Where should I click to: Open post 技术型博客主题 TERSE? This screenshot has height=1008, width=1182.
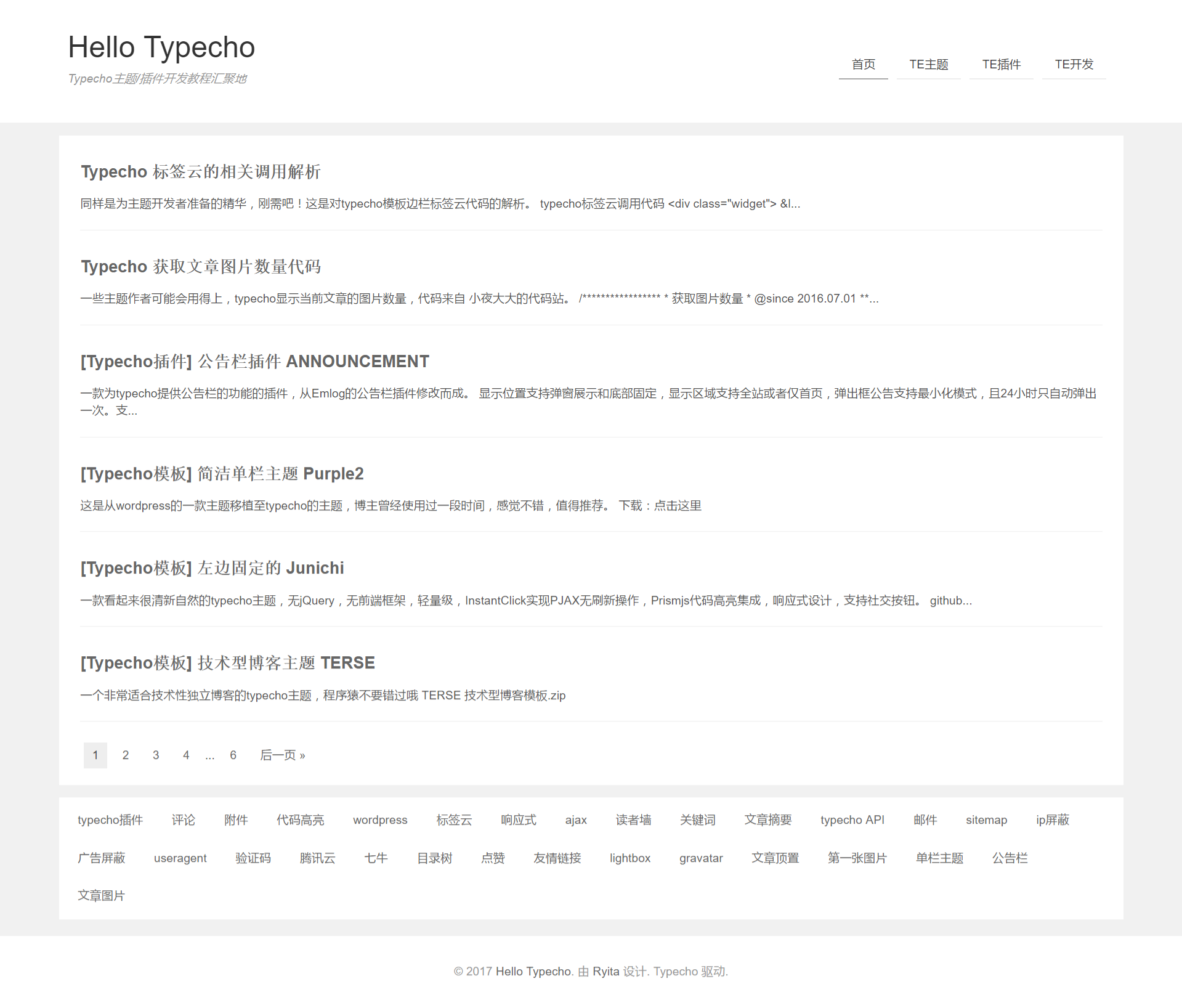coord(228,663)
